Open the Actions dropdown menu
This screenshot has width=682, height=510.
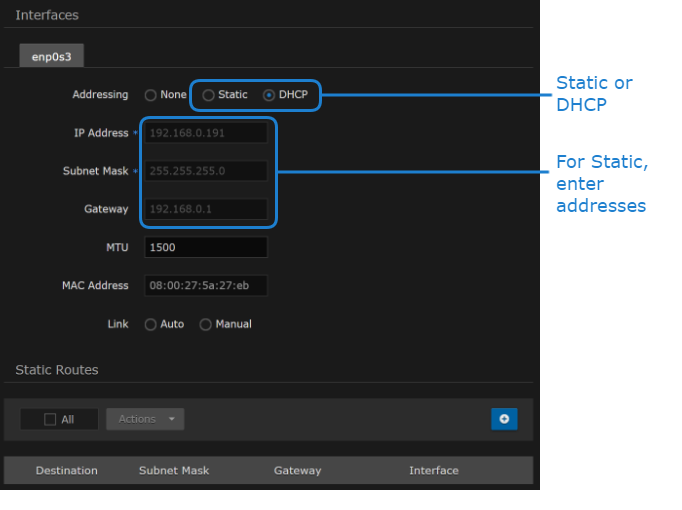pos(145,419)
